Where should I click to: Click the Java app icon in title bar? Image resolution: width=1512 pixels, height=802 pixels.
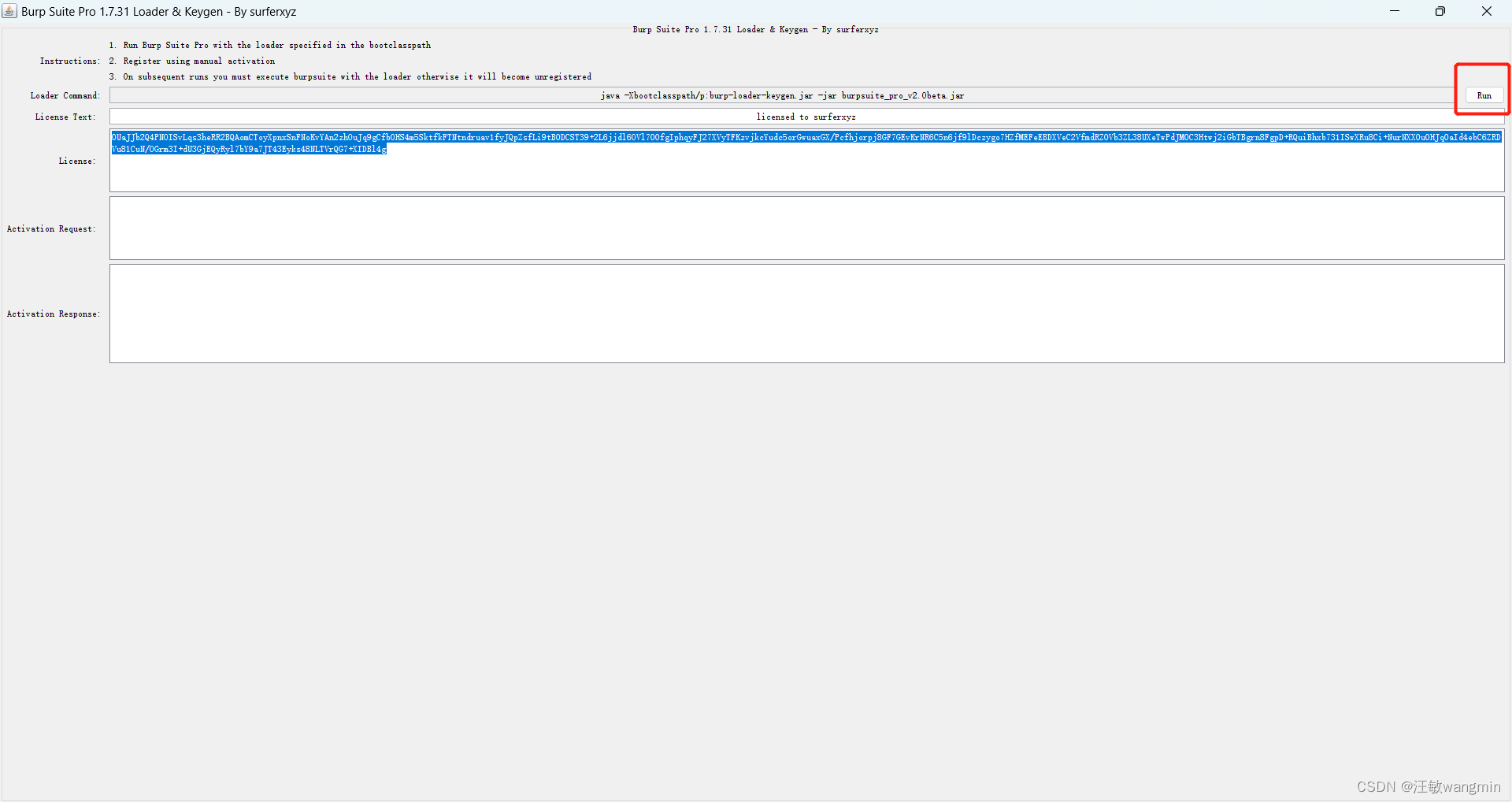[x=9, y=11]
